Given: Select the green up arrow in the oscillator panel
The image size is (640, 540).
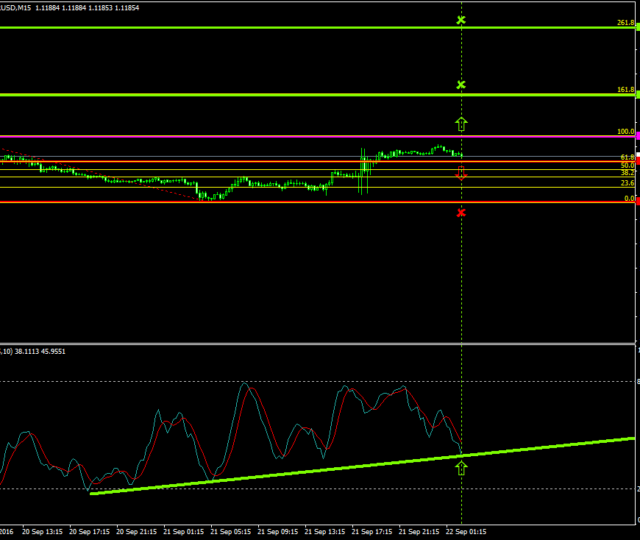Looking at the screenshot, I should point(461,467).
